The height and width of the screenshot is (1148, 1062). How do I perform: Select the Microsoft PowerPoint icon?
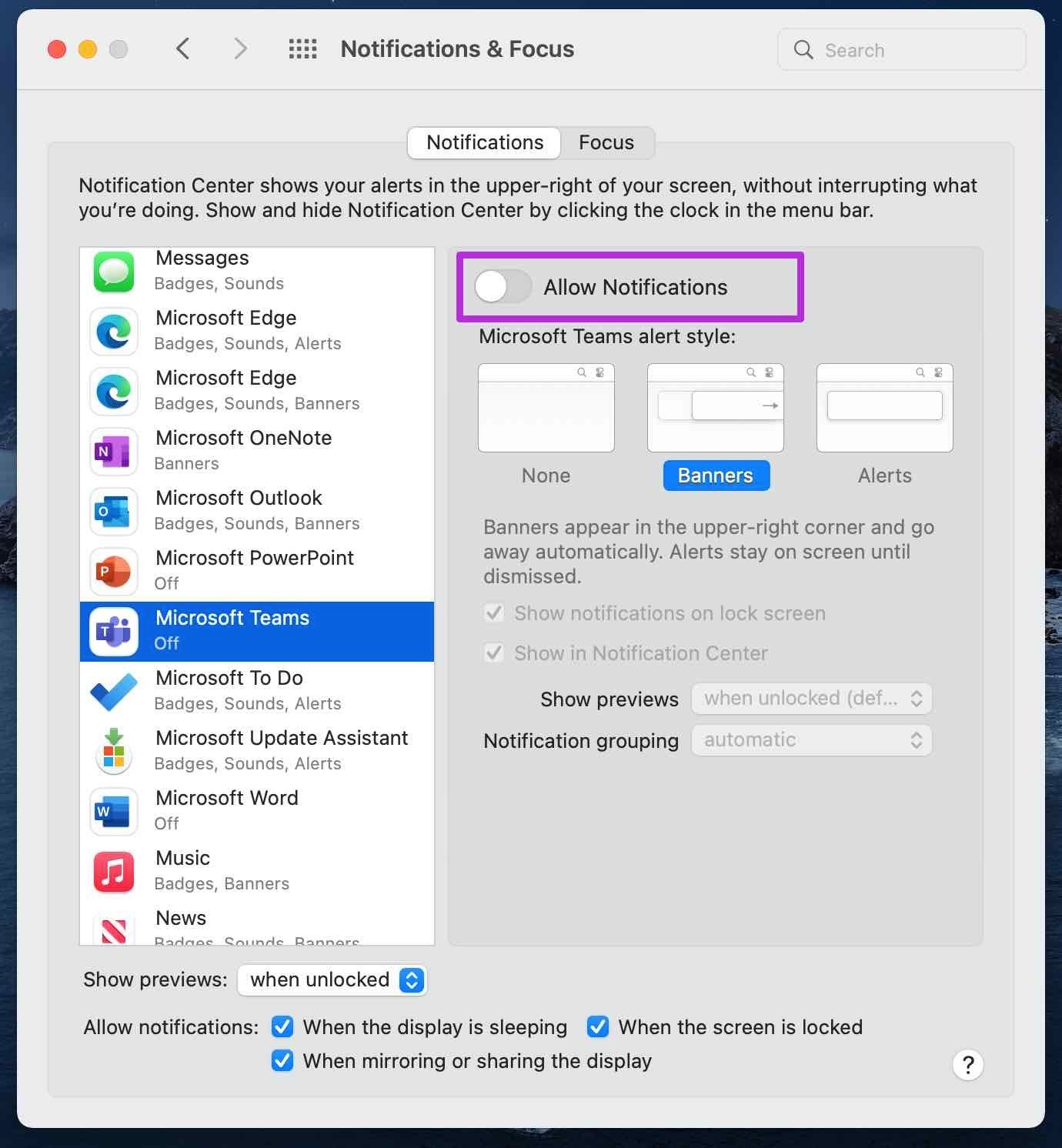click(114, 571)
